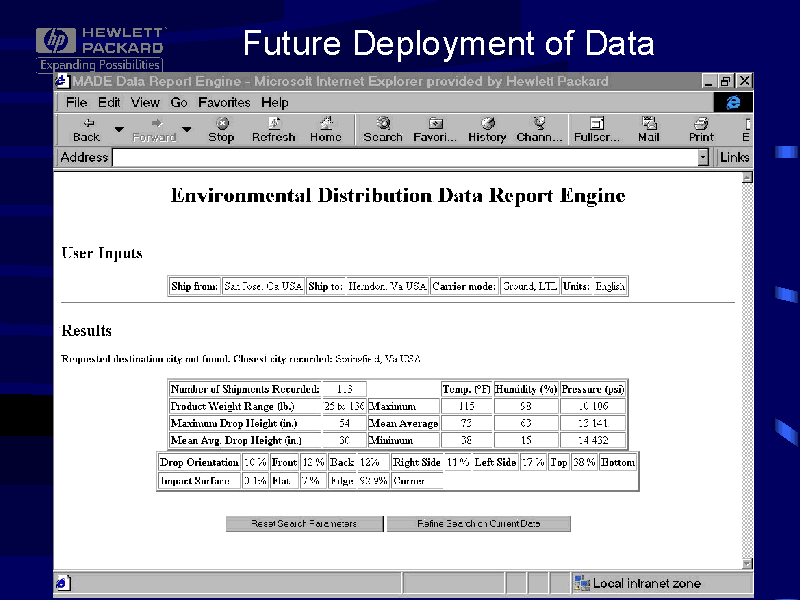Click the Back toolbar button
Image resolution: width=800 pixels, height=600 pixels.
pyautogui.click(x=87, y=129)
